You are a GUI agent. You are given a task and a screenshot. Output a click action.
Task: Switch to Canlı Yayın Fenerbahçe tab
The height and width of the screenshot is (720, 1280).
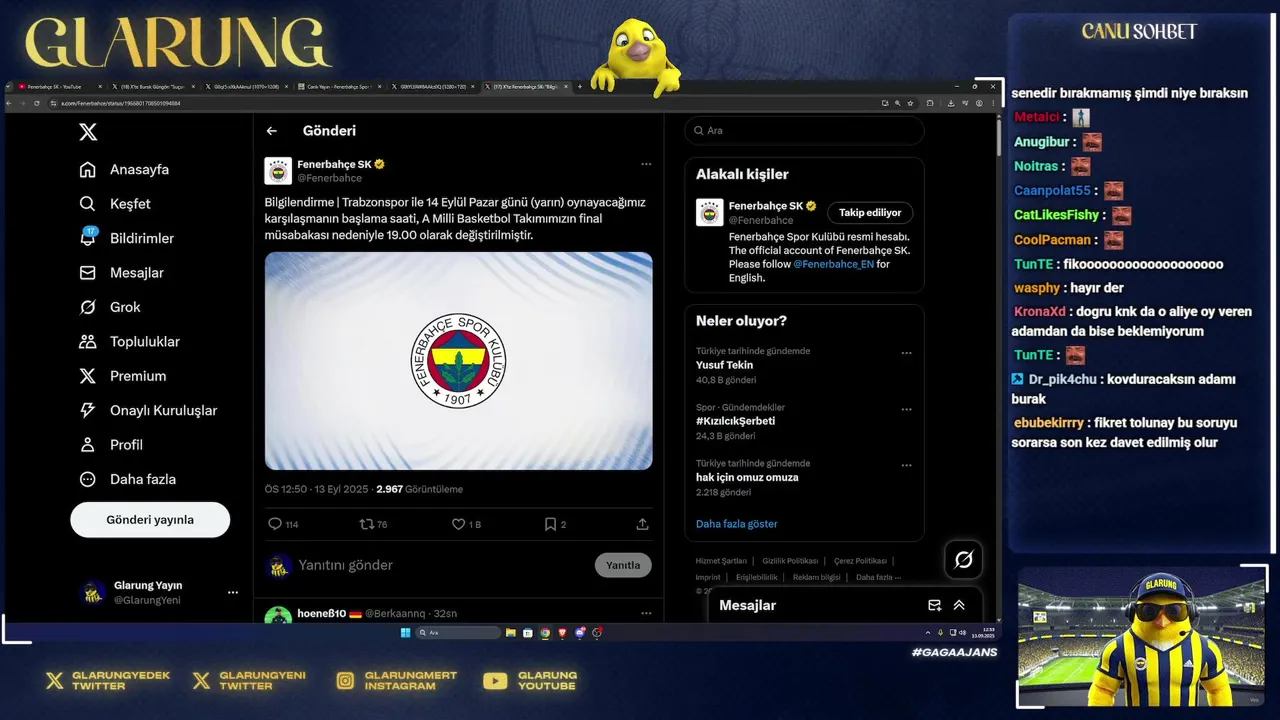pyautogui.click(x=339, y=87)
